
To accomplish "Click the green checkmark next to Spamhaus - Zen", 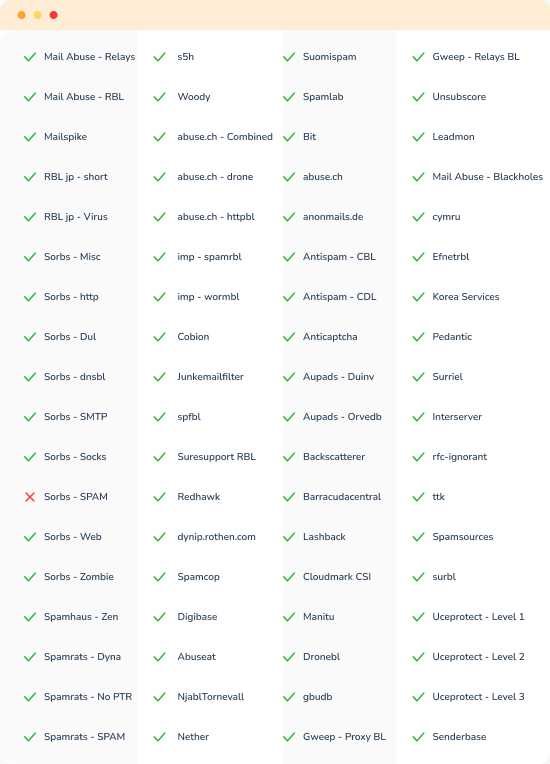I will (x=30, y=617).
